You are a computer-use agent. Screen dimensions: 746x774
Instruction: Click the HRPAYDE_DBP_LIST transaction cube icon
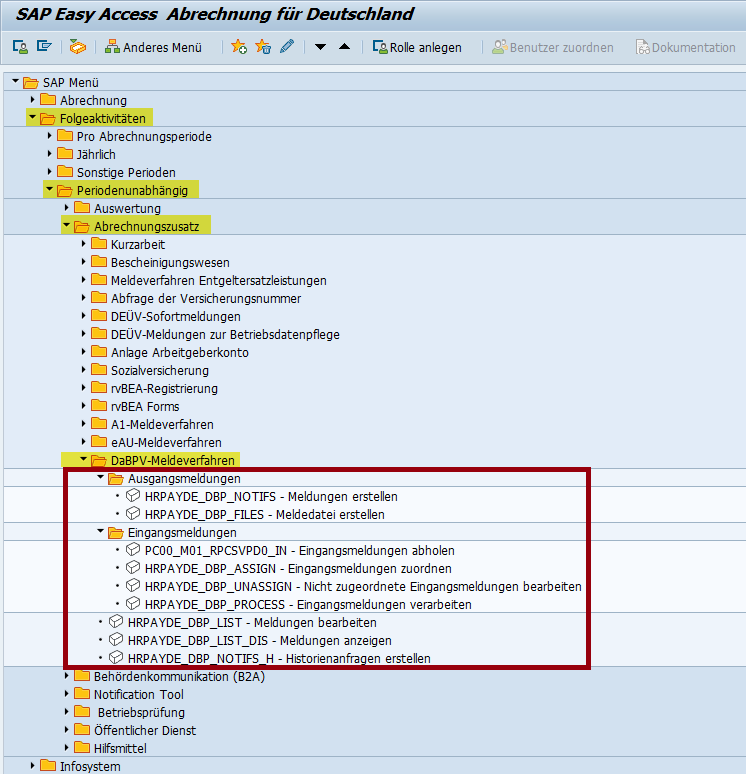(116, 621)
